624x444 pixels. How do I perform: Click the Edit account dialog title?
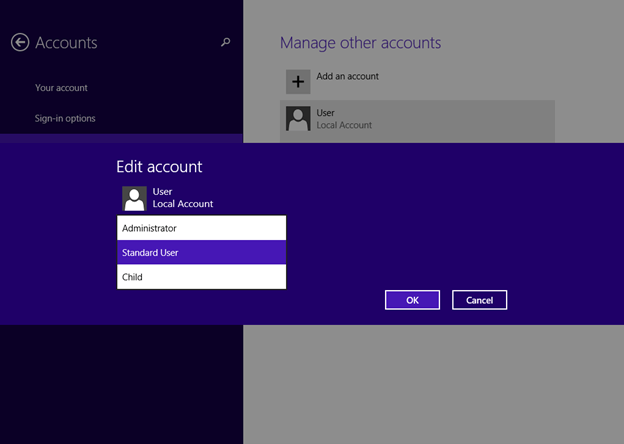[159, 167]
